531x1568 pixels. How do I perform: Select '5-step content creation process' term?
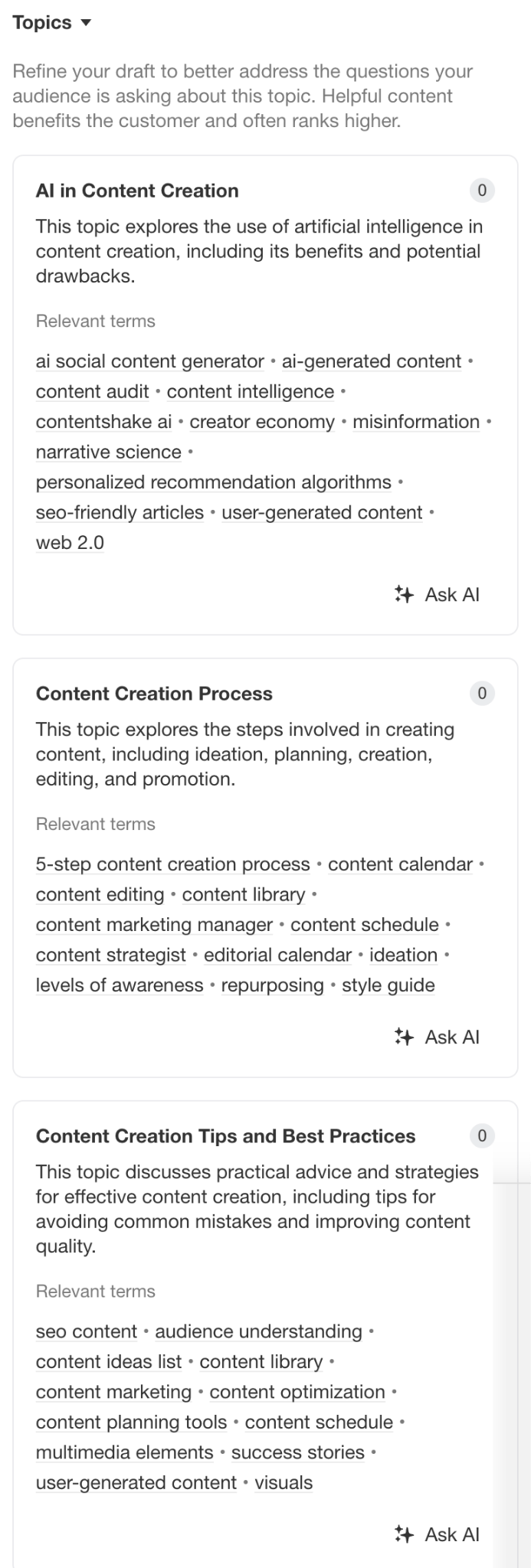coord(172,864)
